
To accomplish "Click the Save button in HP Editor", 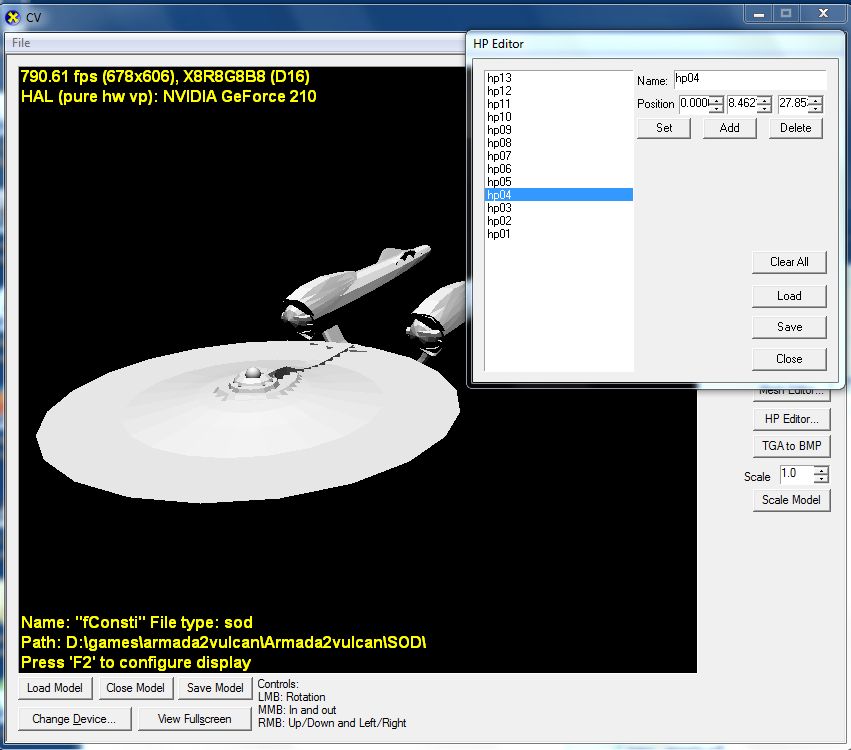I will [789, 327].
